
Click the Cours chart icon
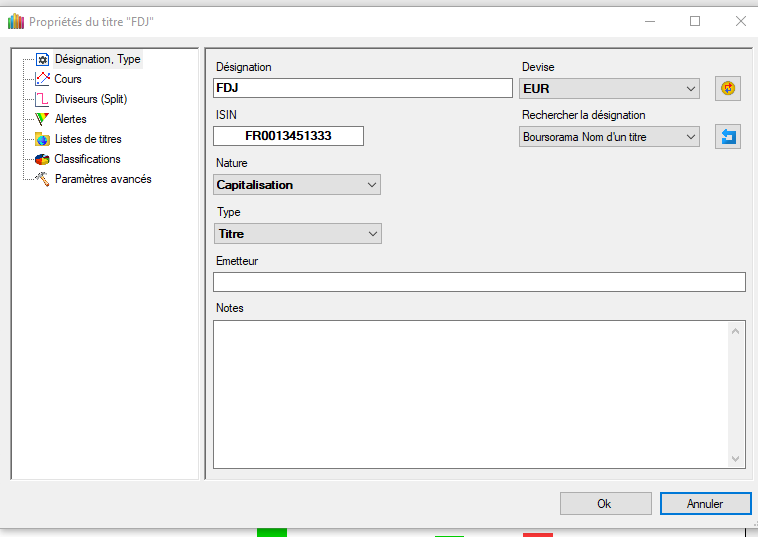point(42,79)
